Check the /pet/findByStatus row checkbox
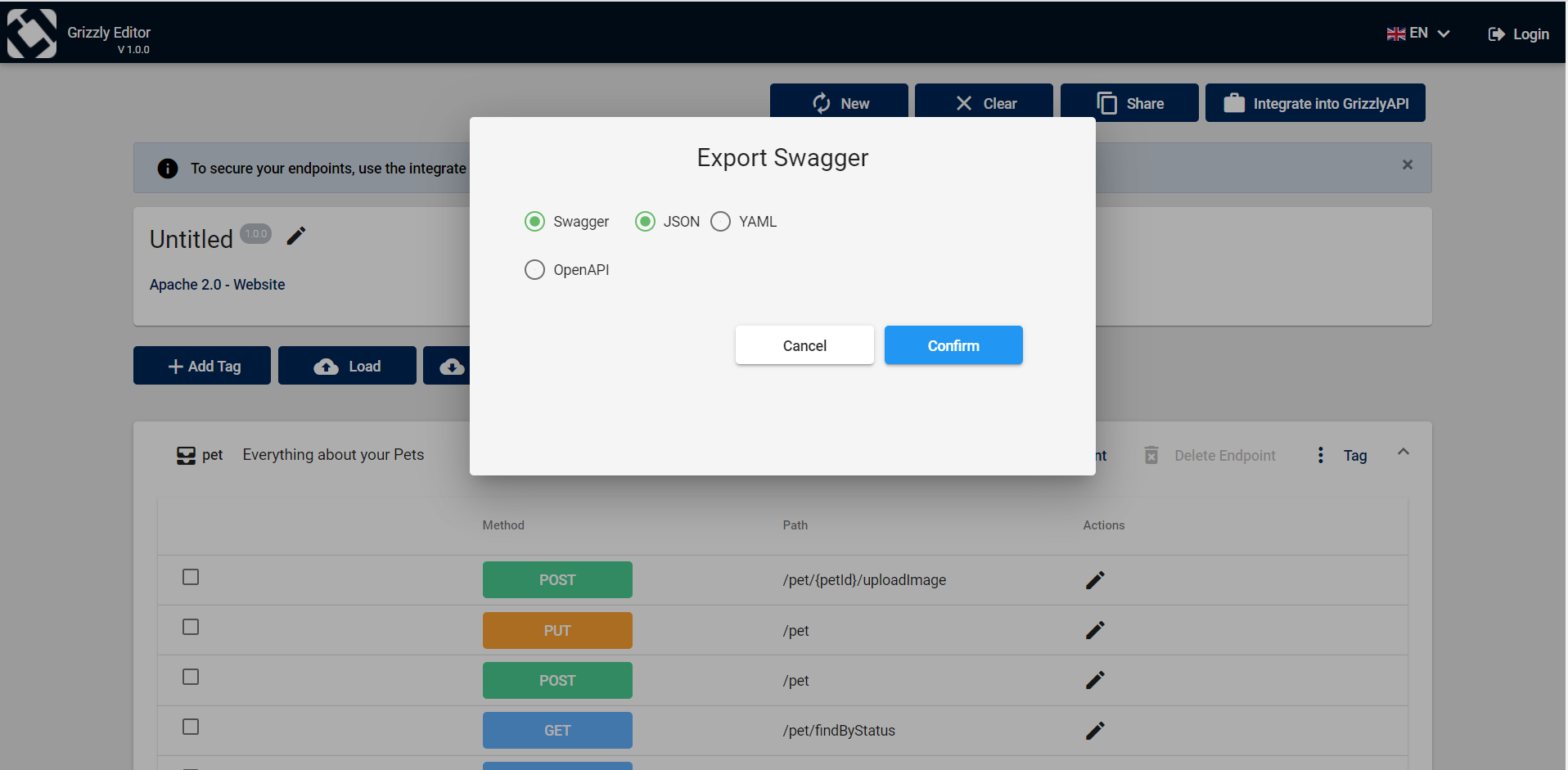Screen dimensions: 1568x770 [x=191, y=727]
